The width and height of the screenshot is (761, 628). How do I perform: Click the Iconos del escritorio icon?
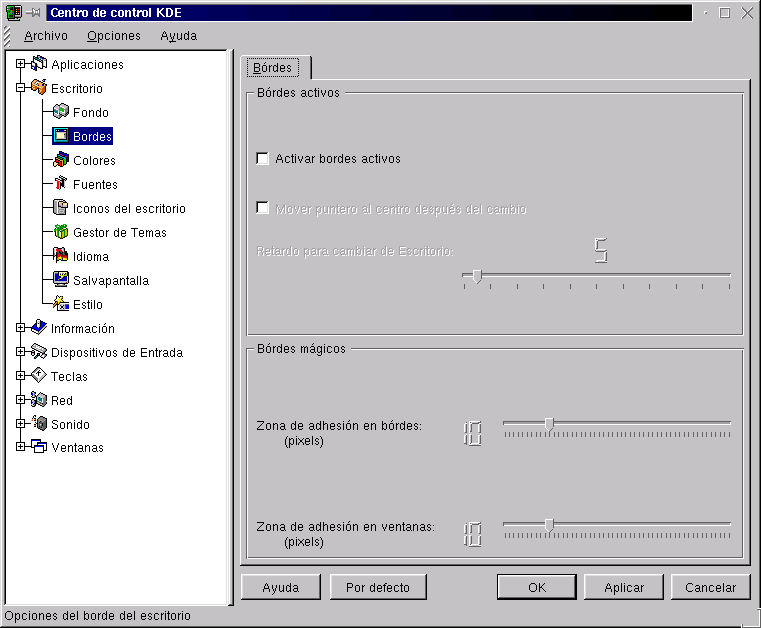[60, 208]
